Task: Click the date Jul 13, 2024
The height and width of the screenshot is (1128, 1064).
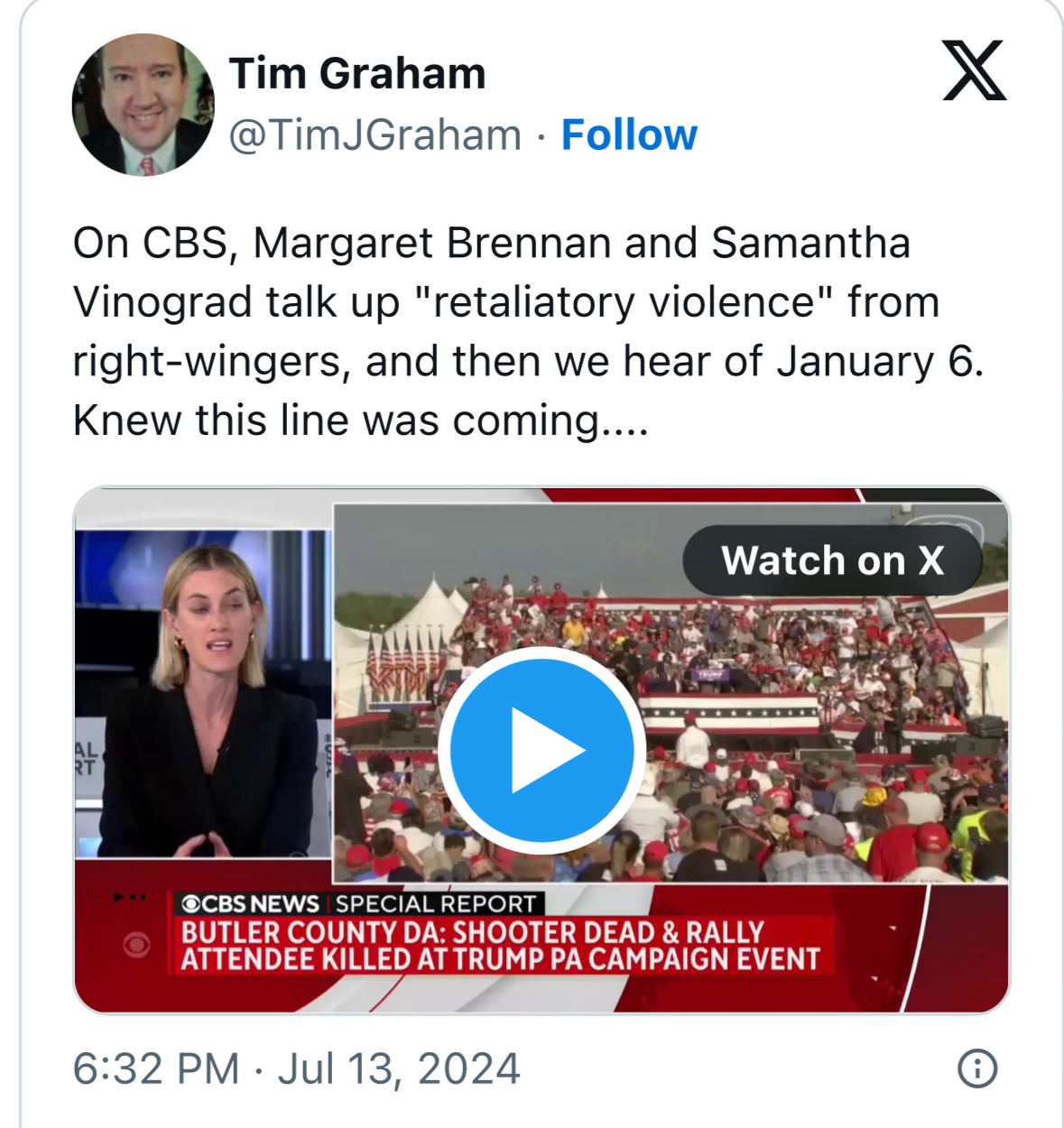Action: pyautogui.click(x=399, y=1068)
